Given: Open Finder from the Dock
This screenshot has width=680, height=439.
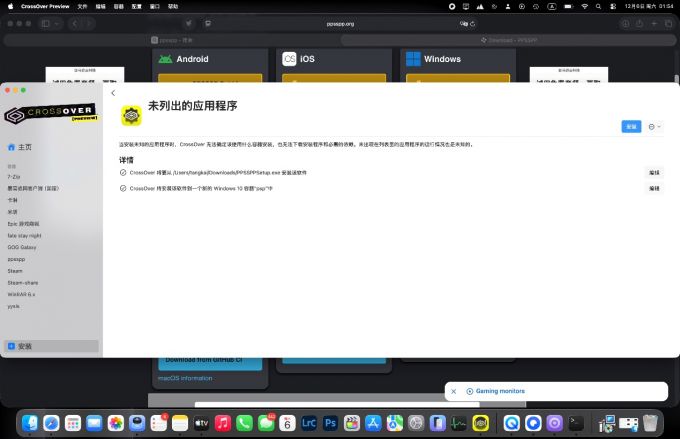Looking at the screenshot, I should pos(30,423).
